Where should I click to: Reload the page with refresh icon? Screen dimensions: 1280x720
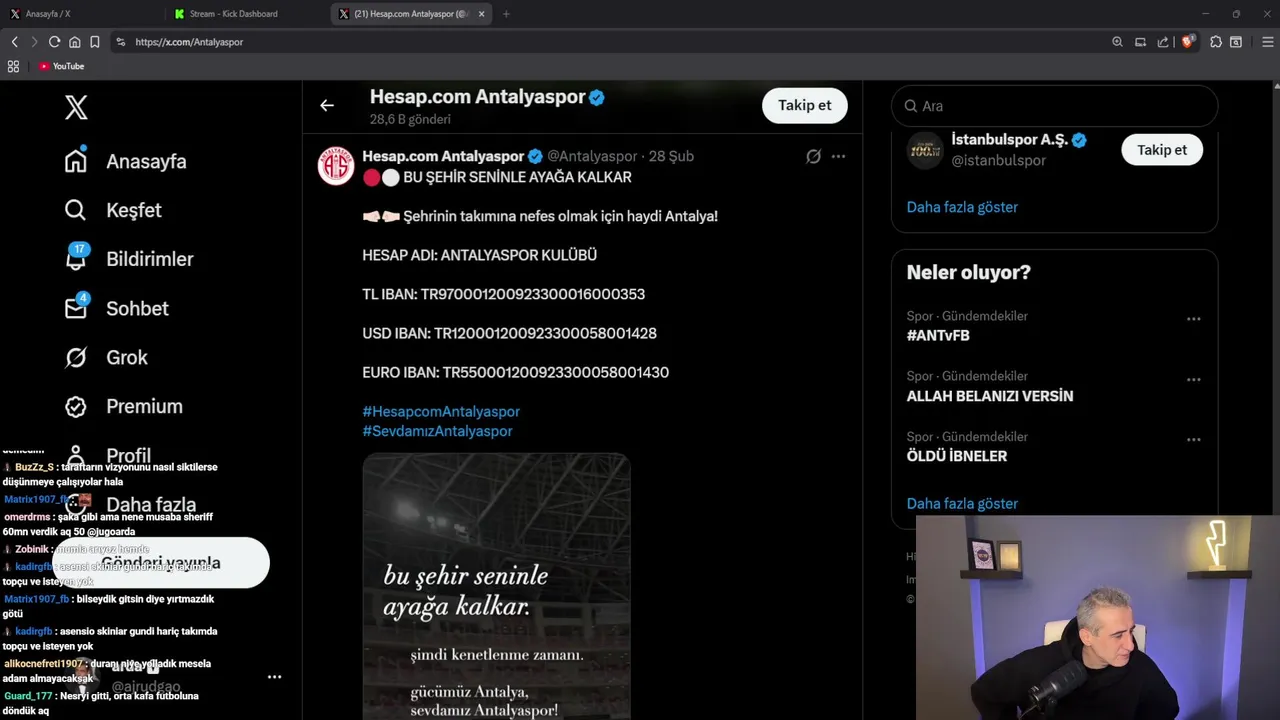(x=54, y=42)
